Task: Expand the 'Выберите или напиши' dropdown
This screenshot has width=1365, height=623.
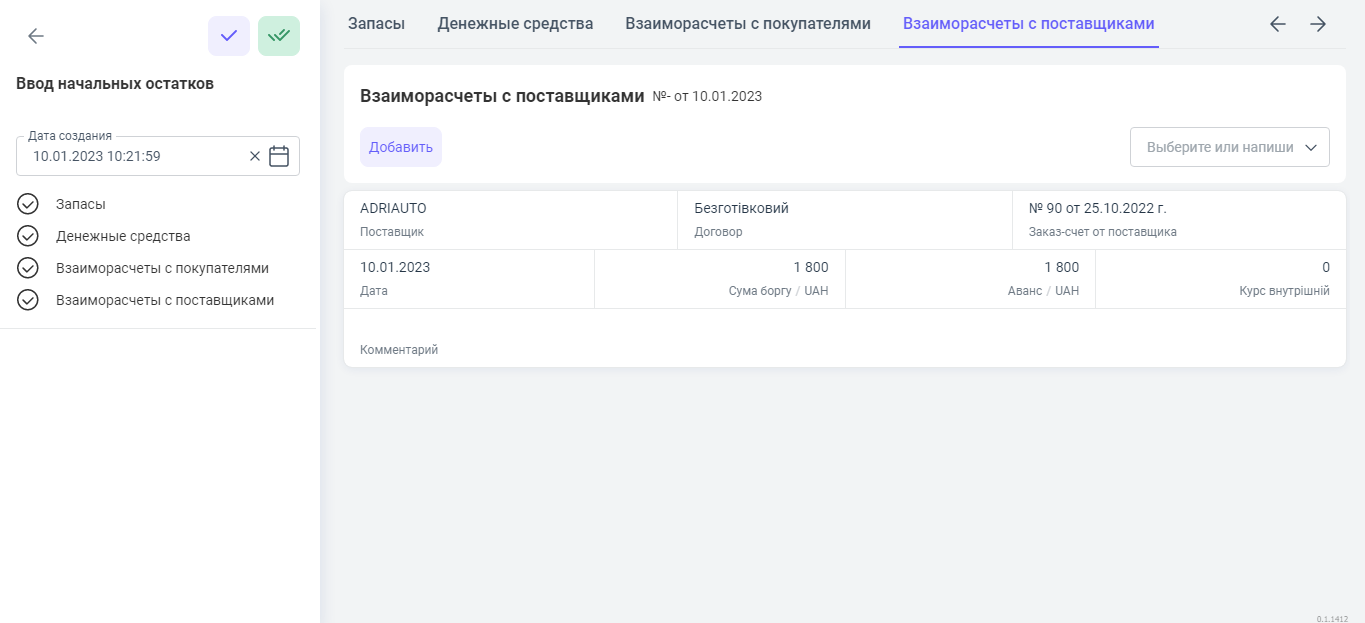Action: click(x=1229, y=147)
